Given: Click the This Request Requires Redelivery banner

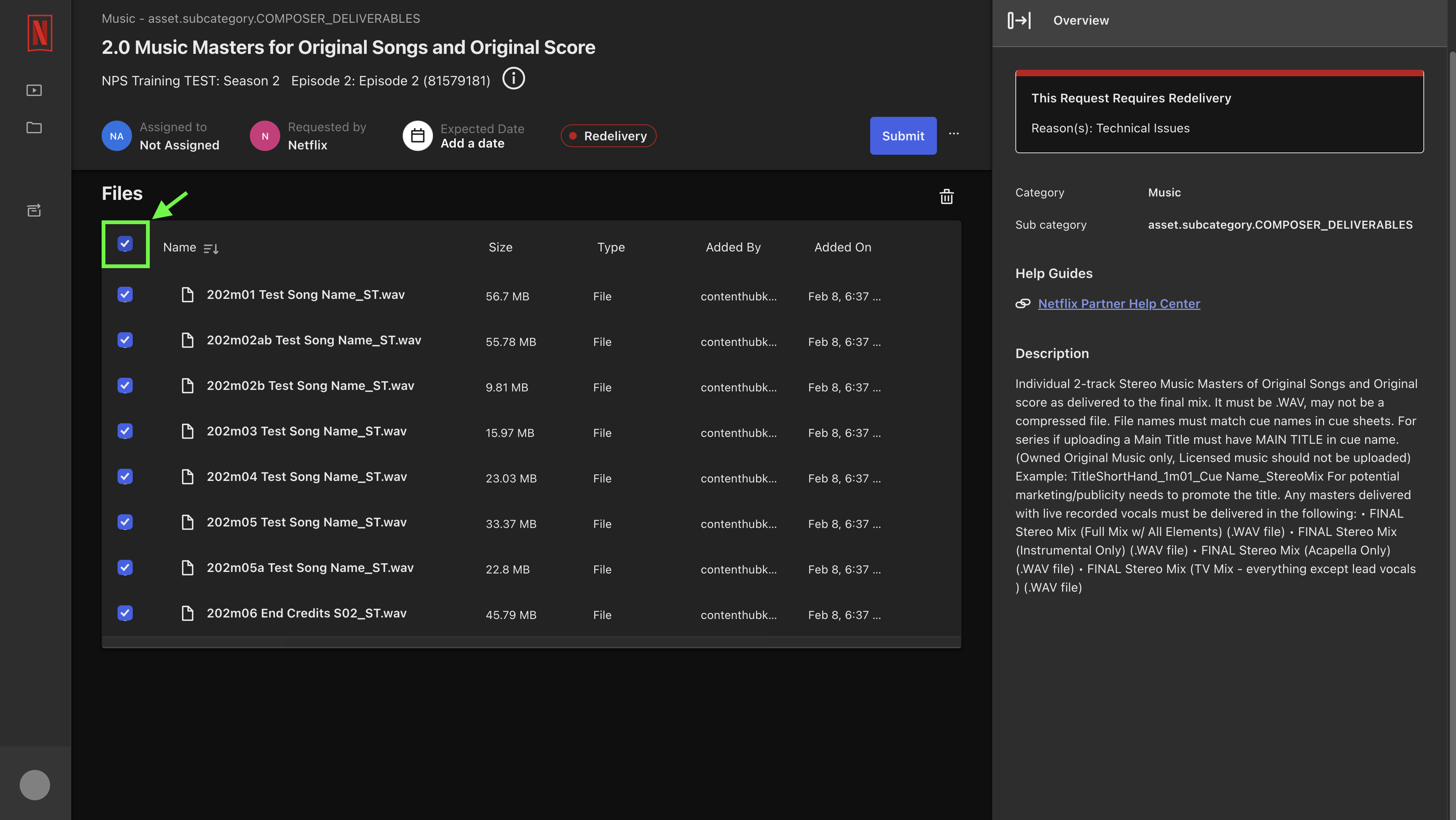Looking at the screenshot, I should coord(1219,112).
